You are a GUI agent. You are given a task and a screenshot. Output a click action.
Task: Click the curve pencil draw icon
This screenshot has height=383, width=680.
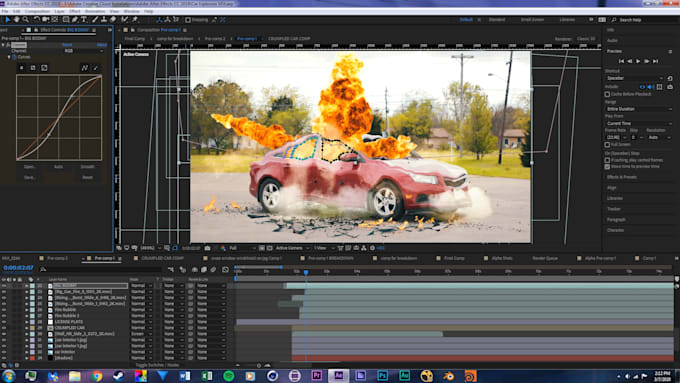[x=95, y=68]
